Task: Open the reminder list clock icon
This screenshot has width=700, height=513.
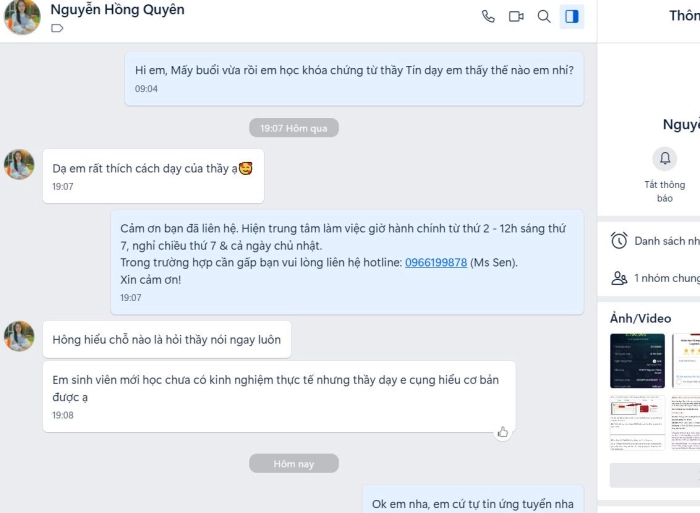Action: [619, 240]
